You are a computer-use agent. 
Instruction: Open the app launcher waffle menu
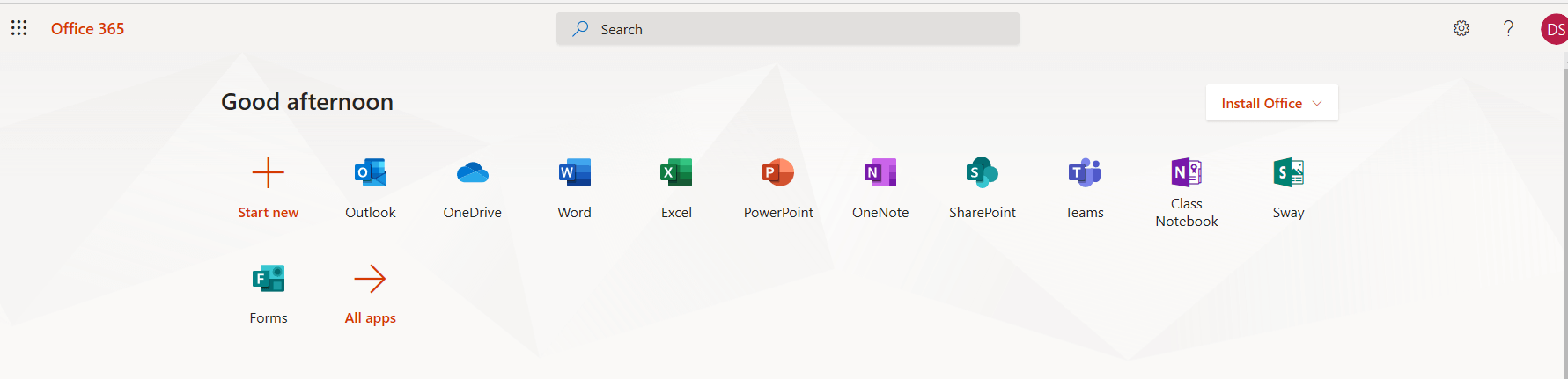tap(18, 28)
